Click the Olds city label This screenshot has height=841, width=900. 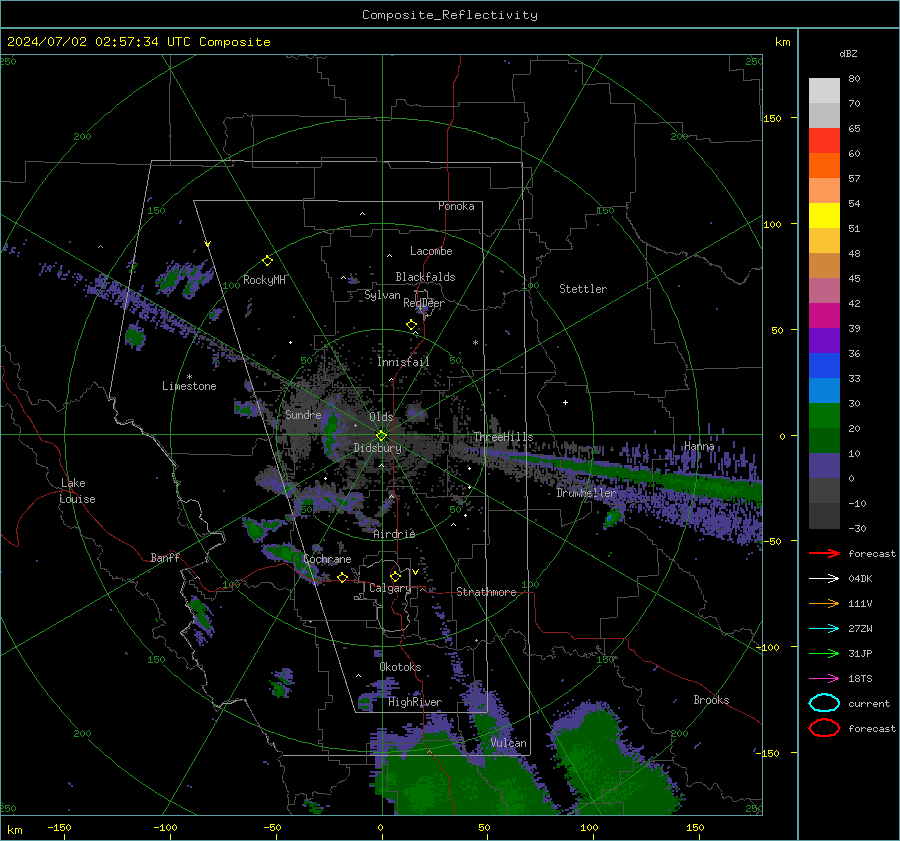coord(381,417)
